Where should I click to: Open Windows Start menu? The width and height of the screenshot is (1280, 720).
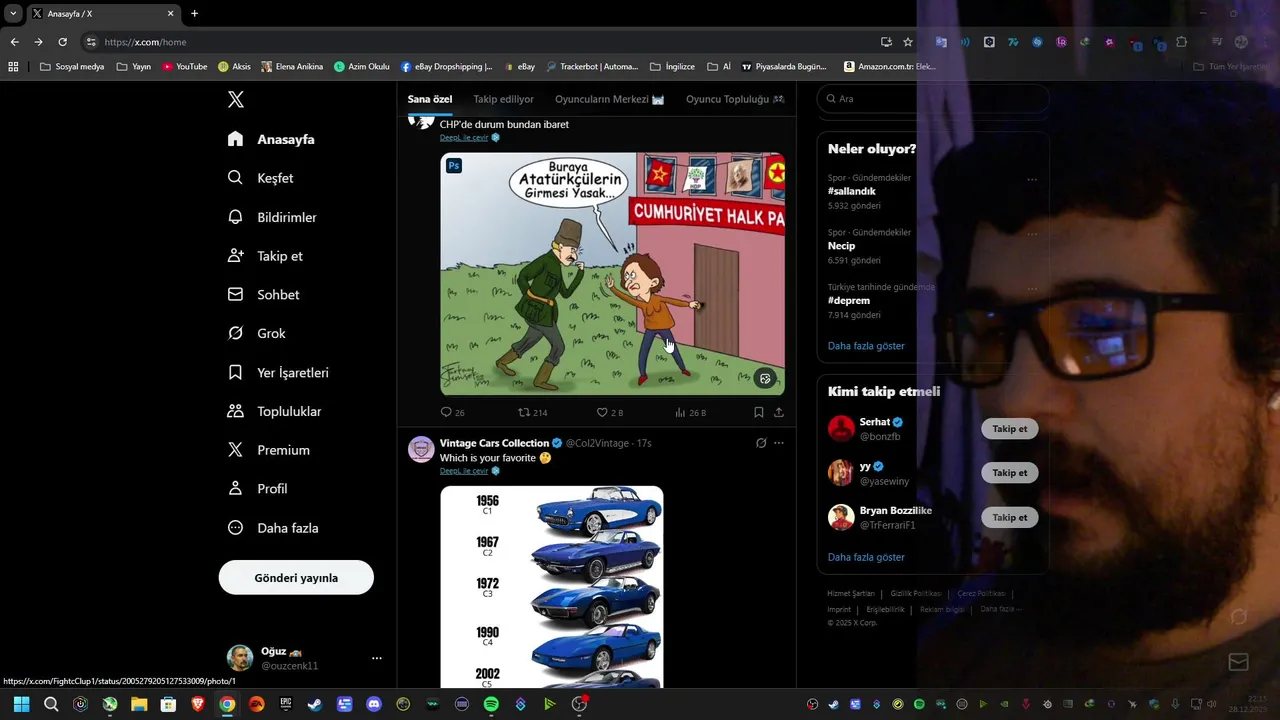coord(21,704)
